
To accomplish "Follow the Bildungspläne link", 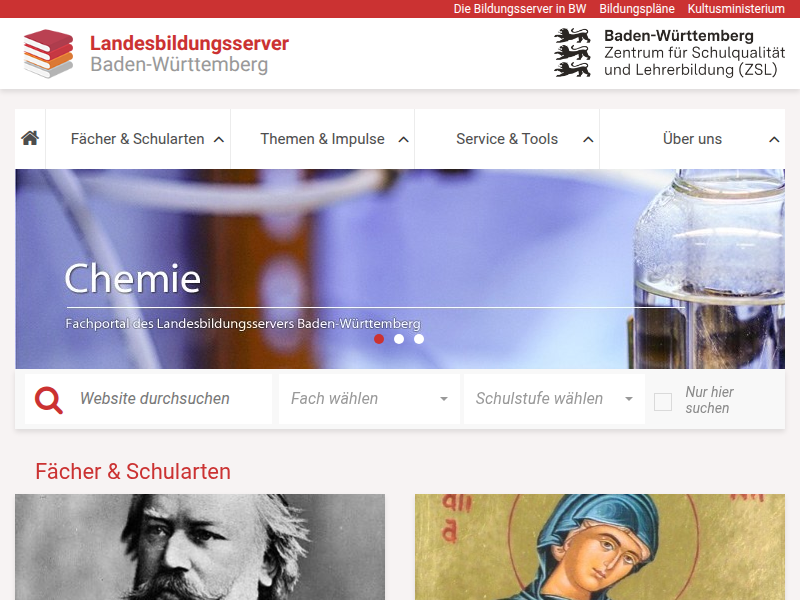I will 637,9.
